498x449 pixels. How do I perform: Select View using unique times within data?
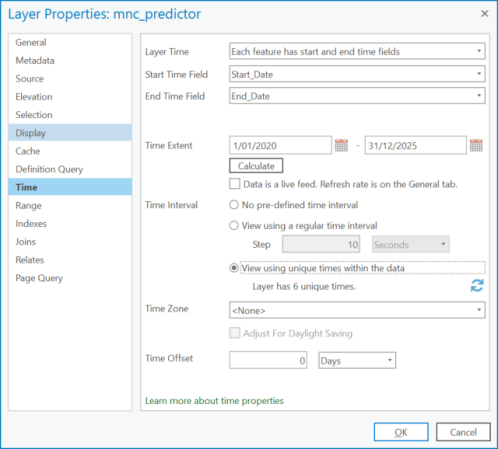[x=234, y=268]
